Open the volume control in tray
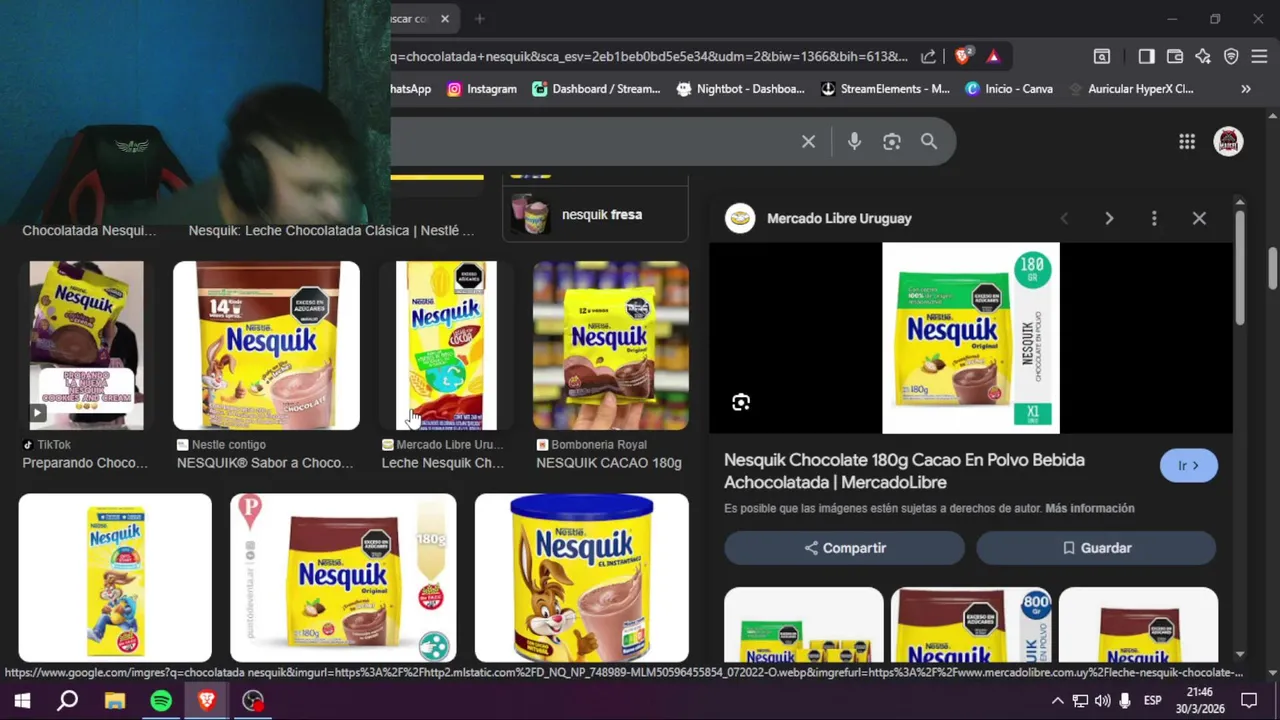Screen dimensions: 1280x720 pyautogui.click(x=1102, y=701)
